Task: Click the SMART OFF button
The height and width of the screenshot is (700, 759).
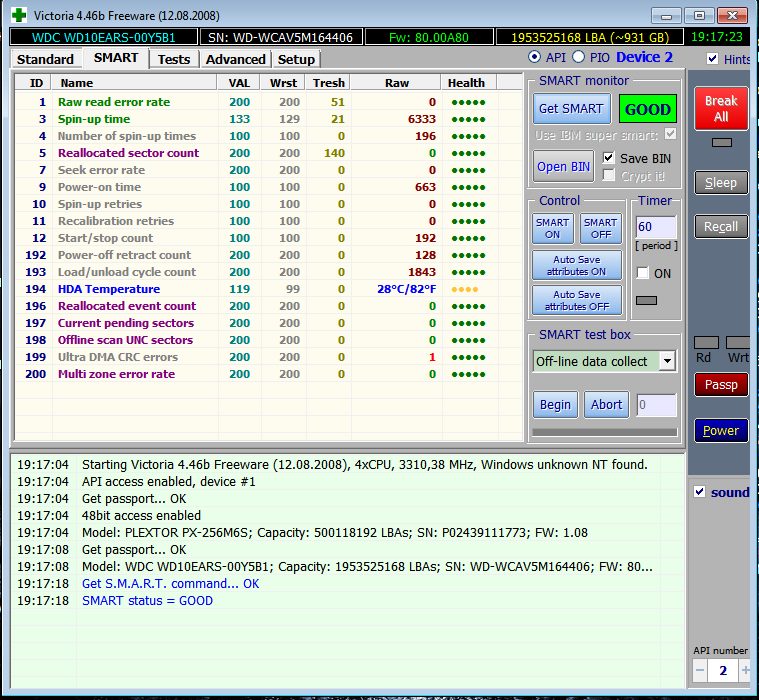Action: coord(601,228)
